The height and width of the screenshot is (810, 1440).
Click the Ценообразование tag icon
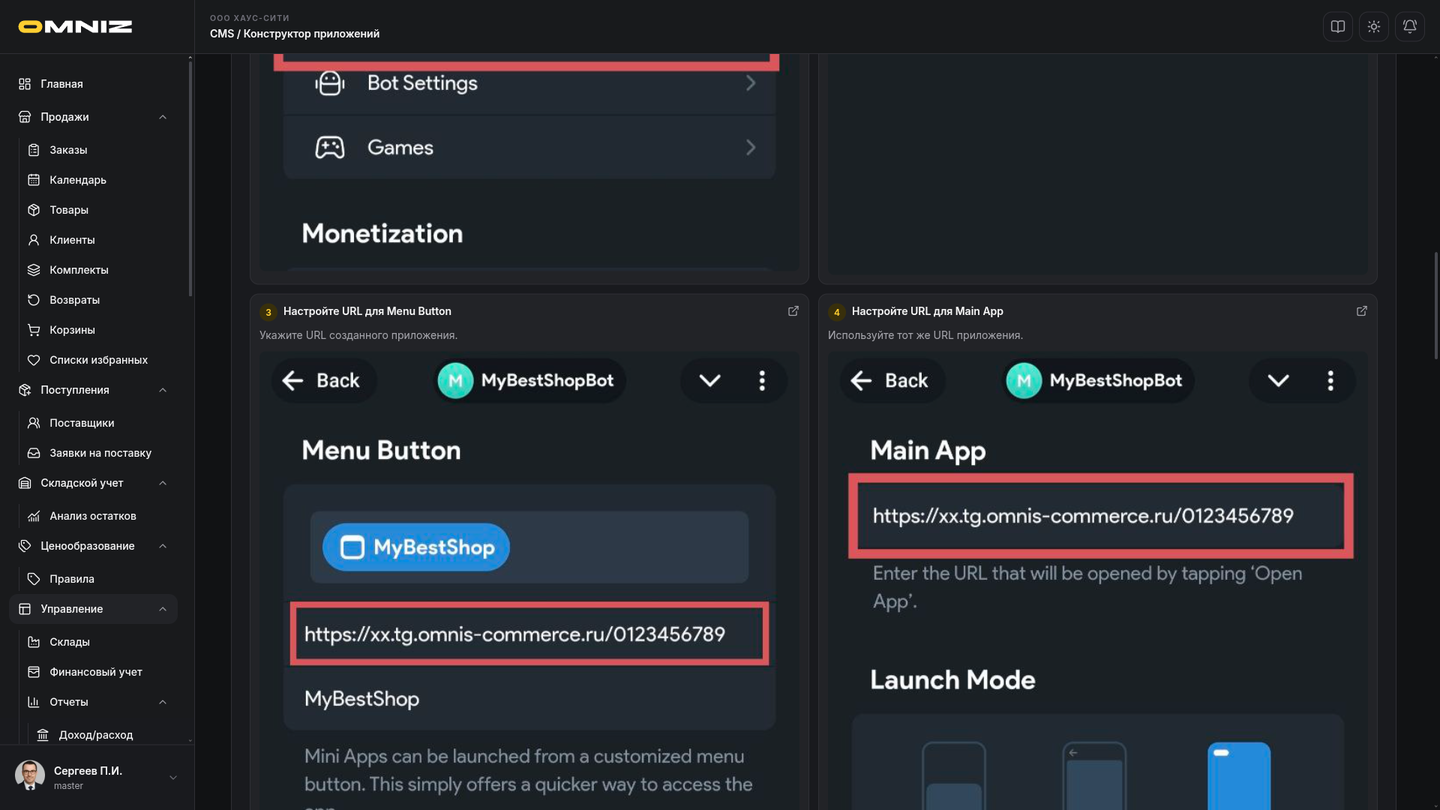25,546
